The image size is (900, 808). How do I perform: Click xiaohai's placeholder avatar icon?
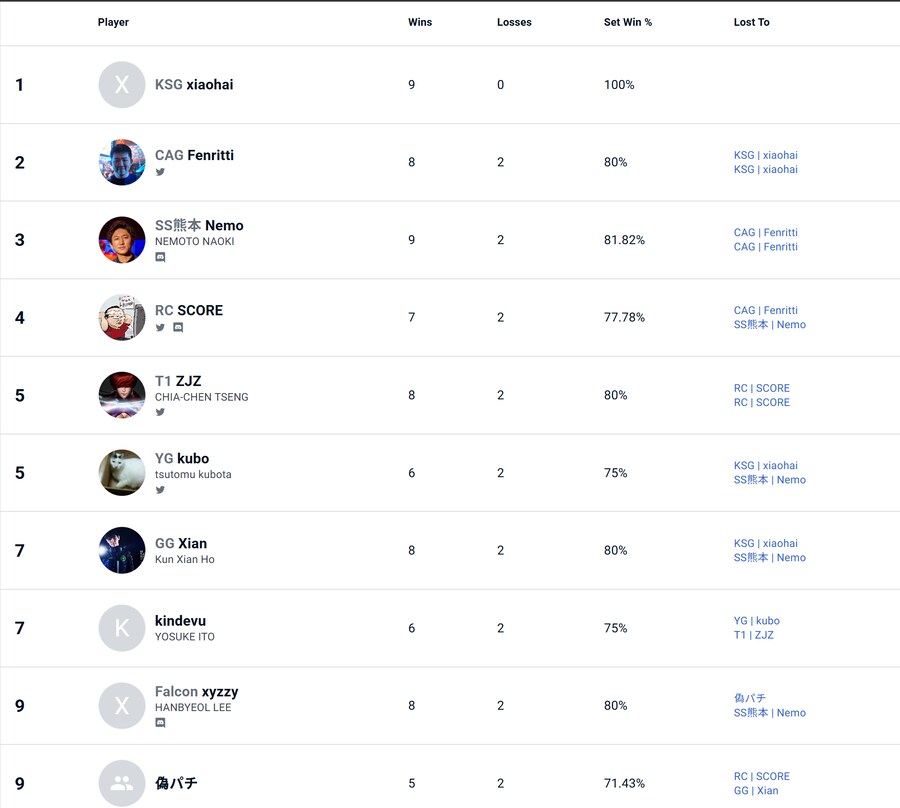tap(121, 85)
